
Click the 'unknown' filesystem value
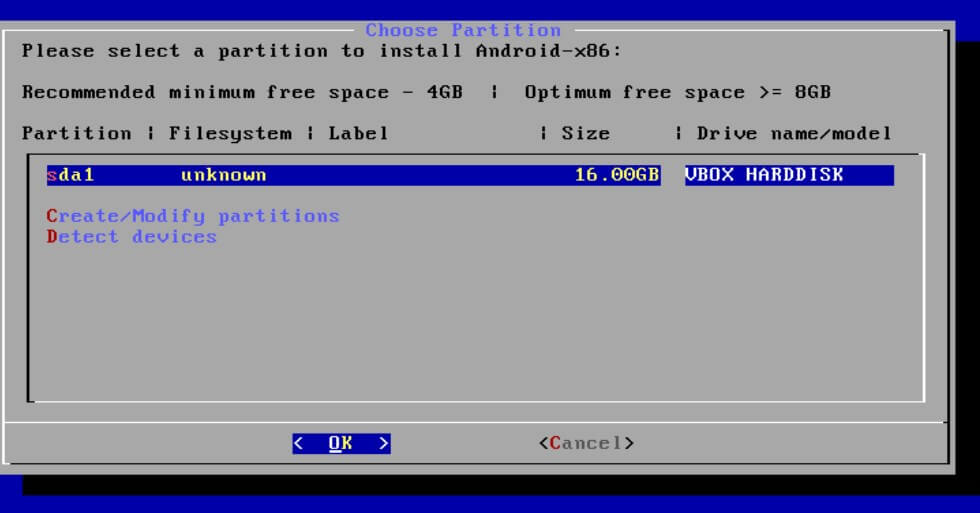coord(224,175)
